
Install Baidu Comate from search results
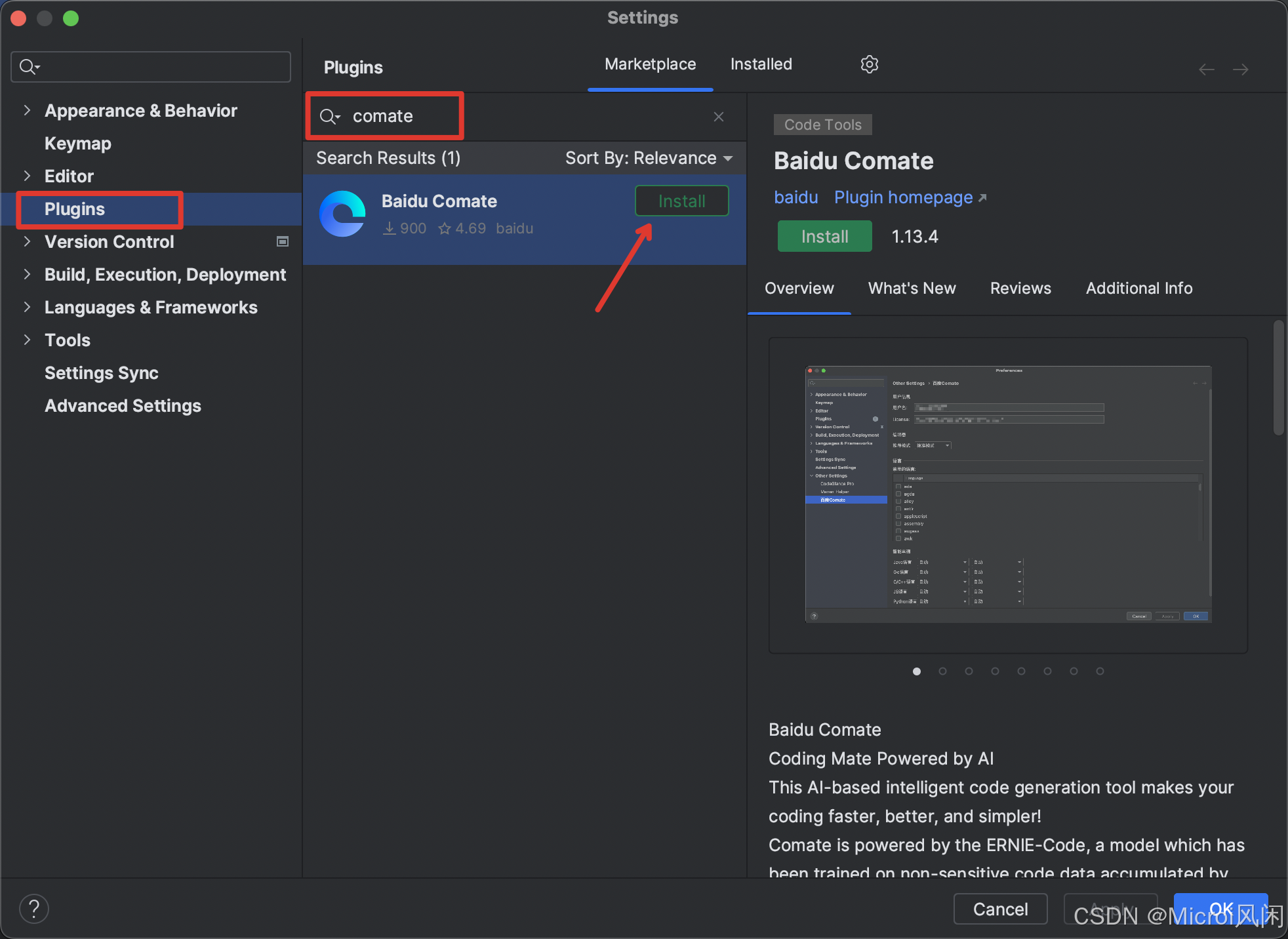[x=681, y=201]
